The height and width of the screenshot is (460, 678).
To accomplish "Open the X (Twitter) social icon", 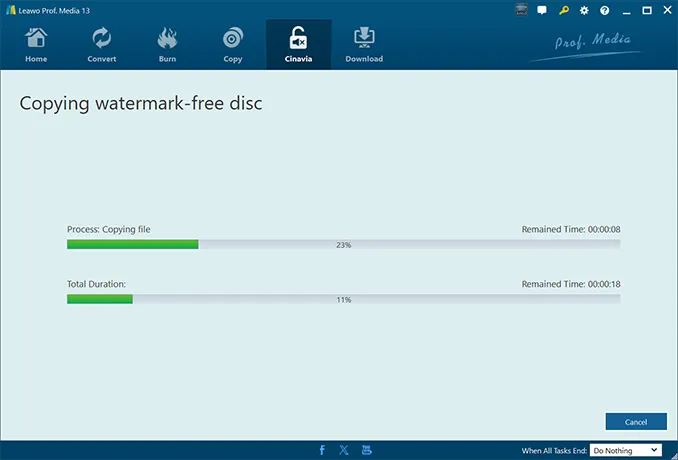I will [x=344, y=450].
